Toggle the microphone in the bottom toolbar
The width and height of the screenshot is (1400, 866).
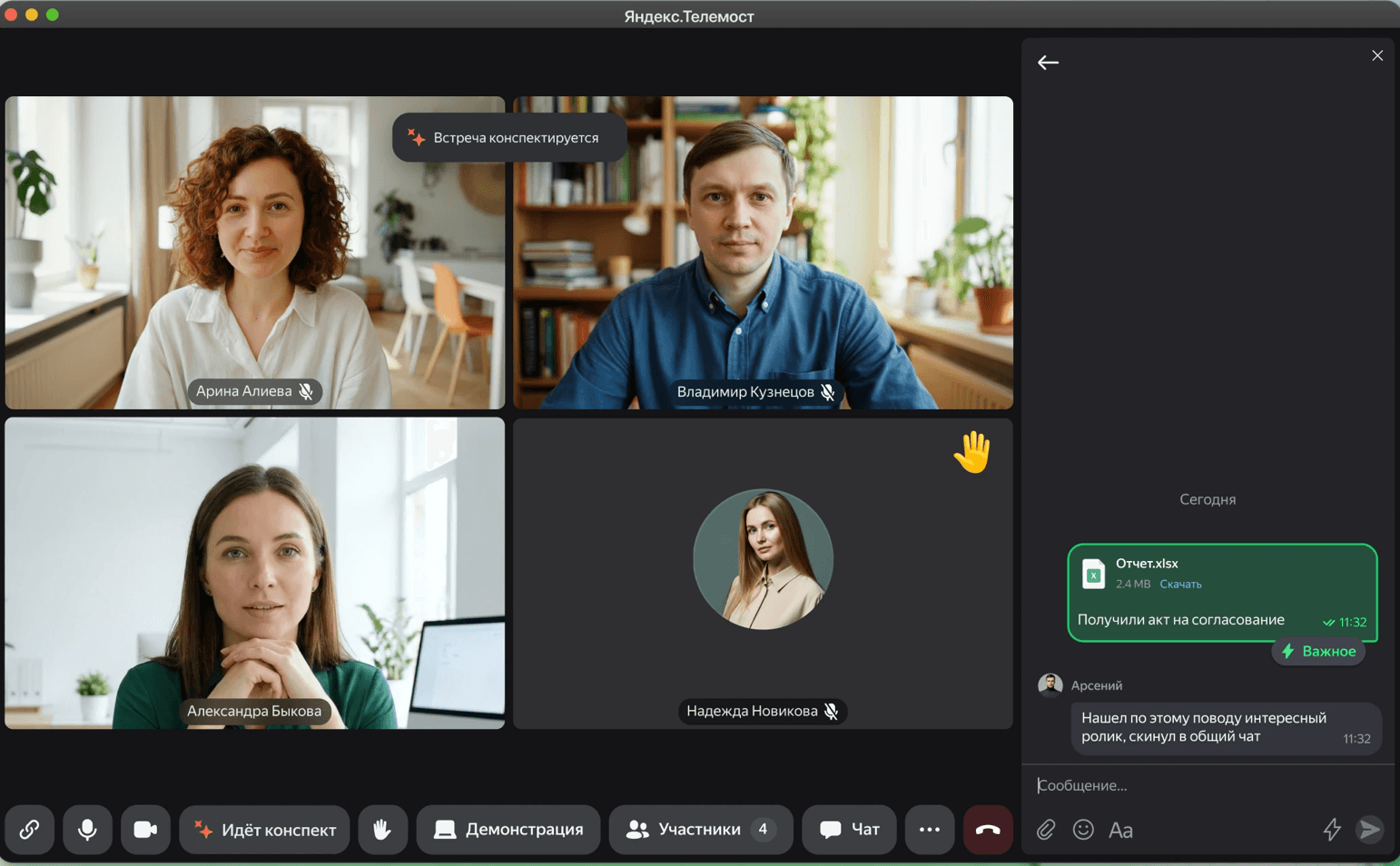tap(87, 829)
